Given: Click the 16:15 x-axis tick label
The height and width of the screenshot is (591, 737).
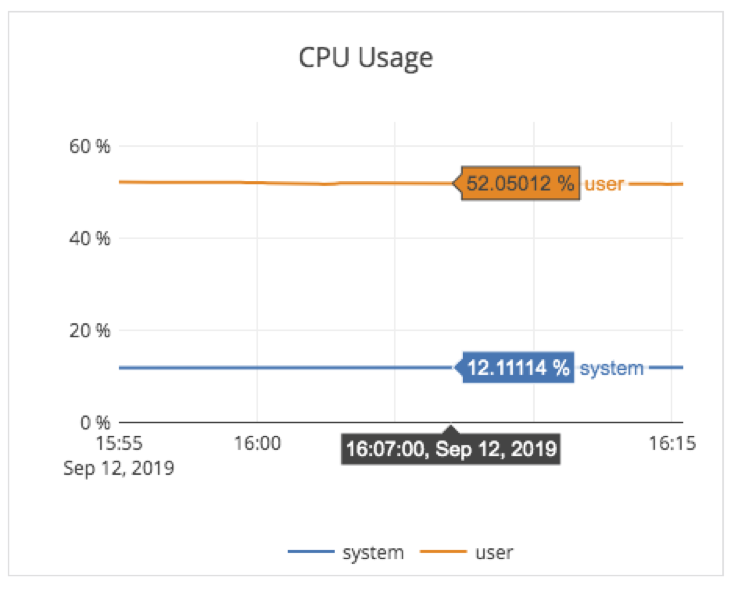Looking at the screenshot, I should click(x=669, y=443).
